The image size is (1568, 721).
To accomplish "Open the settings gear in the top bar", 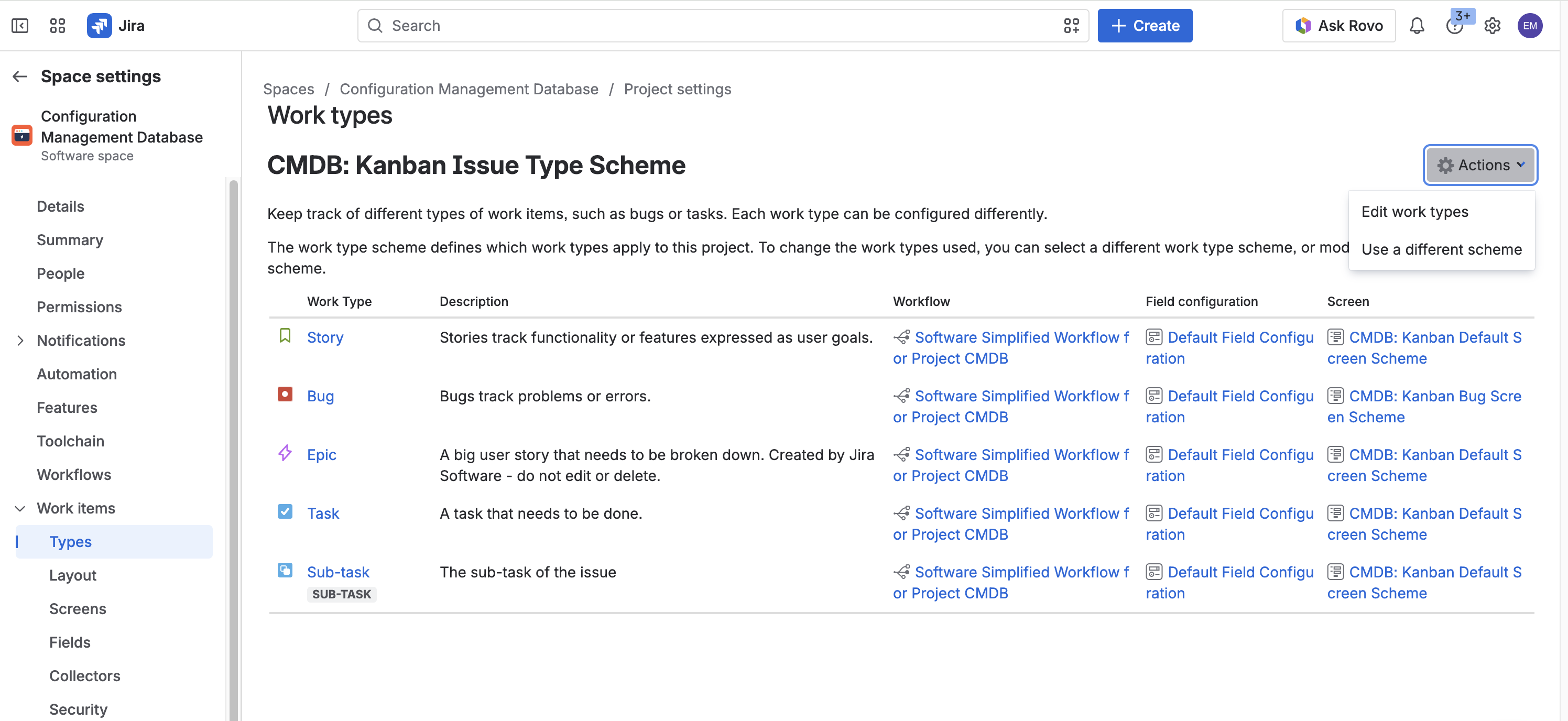I will [1492, 26].
